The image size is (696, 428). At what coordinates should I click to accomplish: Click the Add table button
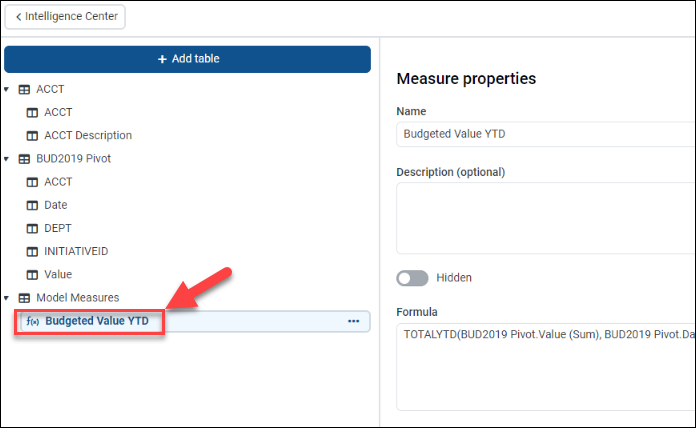click(x=188, y=59)
